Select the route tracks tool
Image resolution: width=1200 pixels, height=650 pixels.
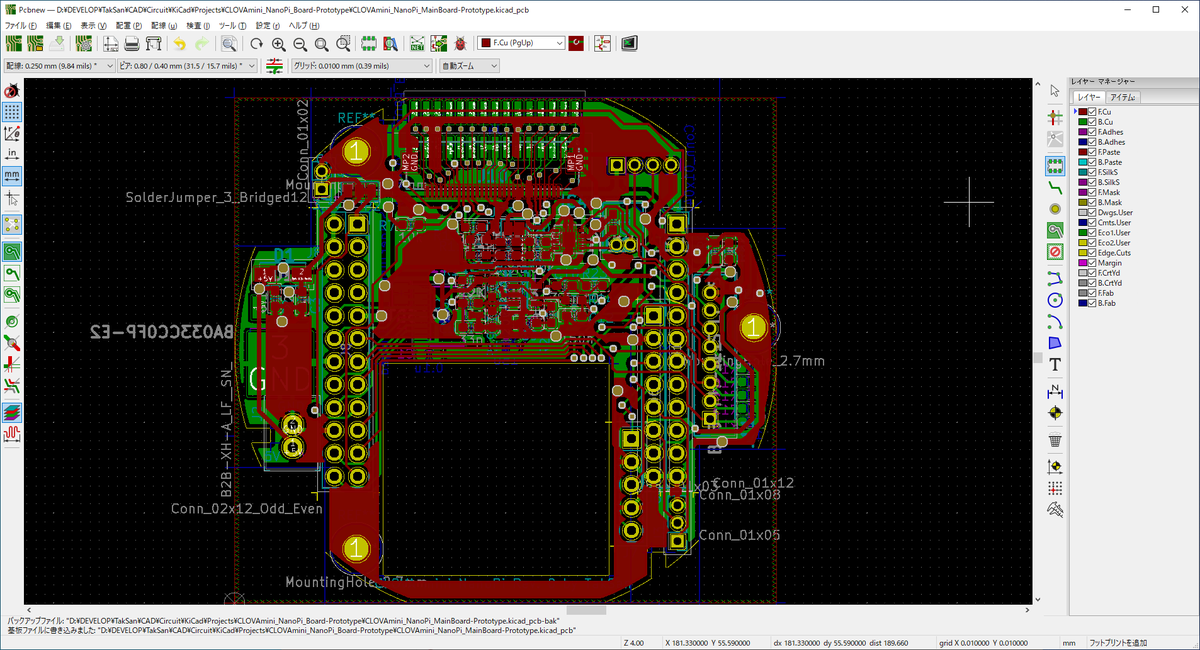[x=1054, y=186]
